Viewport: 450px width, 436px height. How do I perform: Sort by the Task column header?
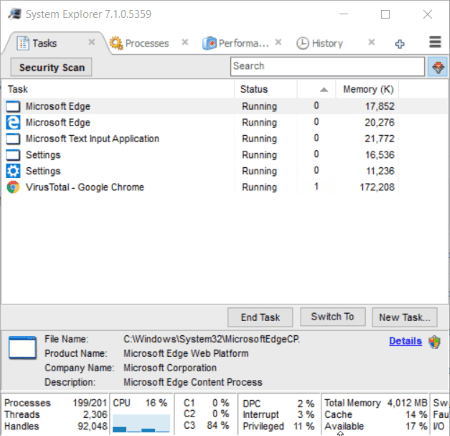tap(118, 89)
